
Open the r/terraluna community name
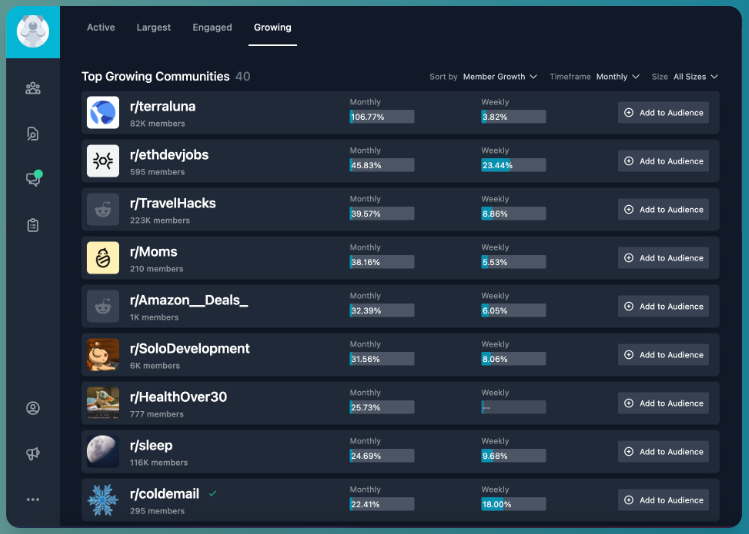162,106
